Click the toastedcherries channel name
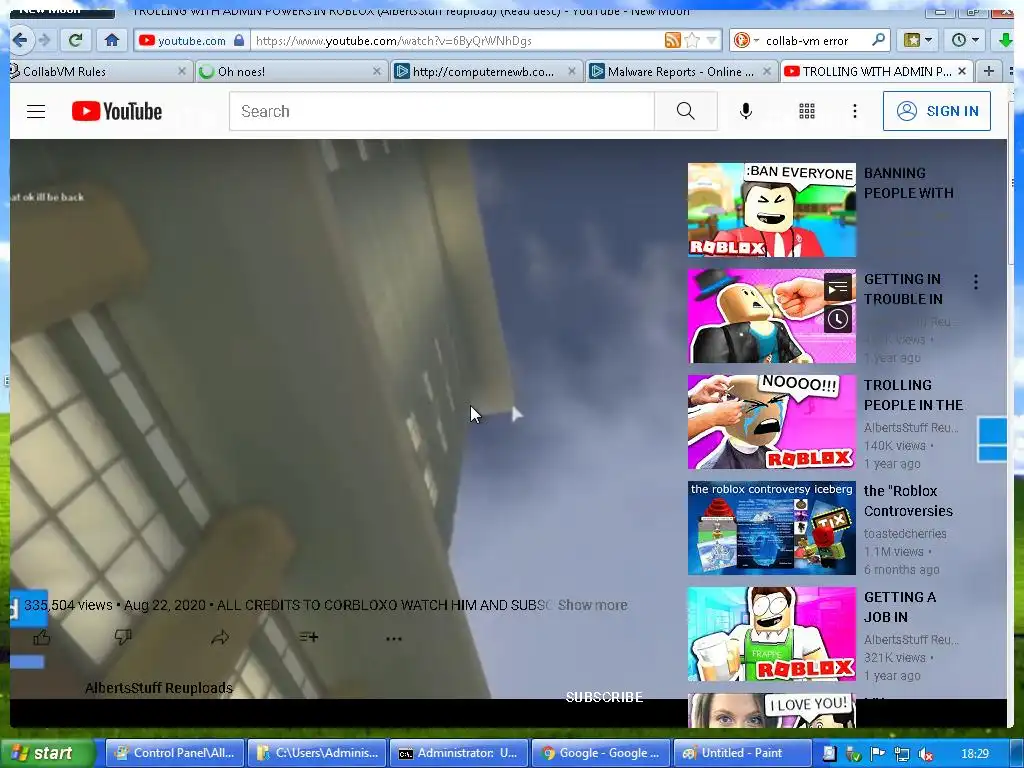Screen dimensions: 1024x768 905,534
